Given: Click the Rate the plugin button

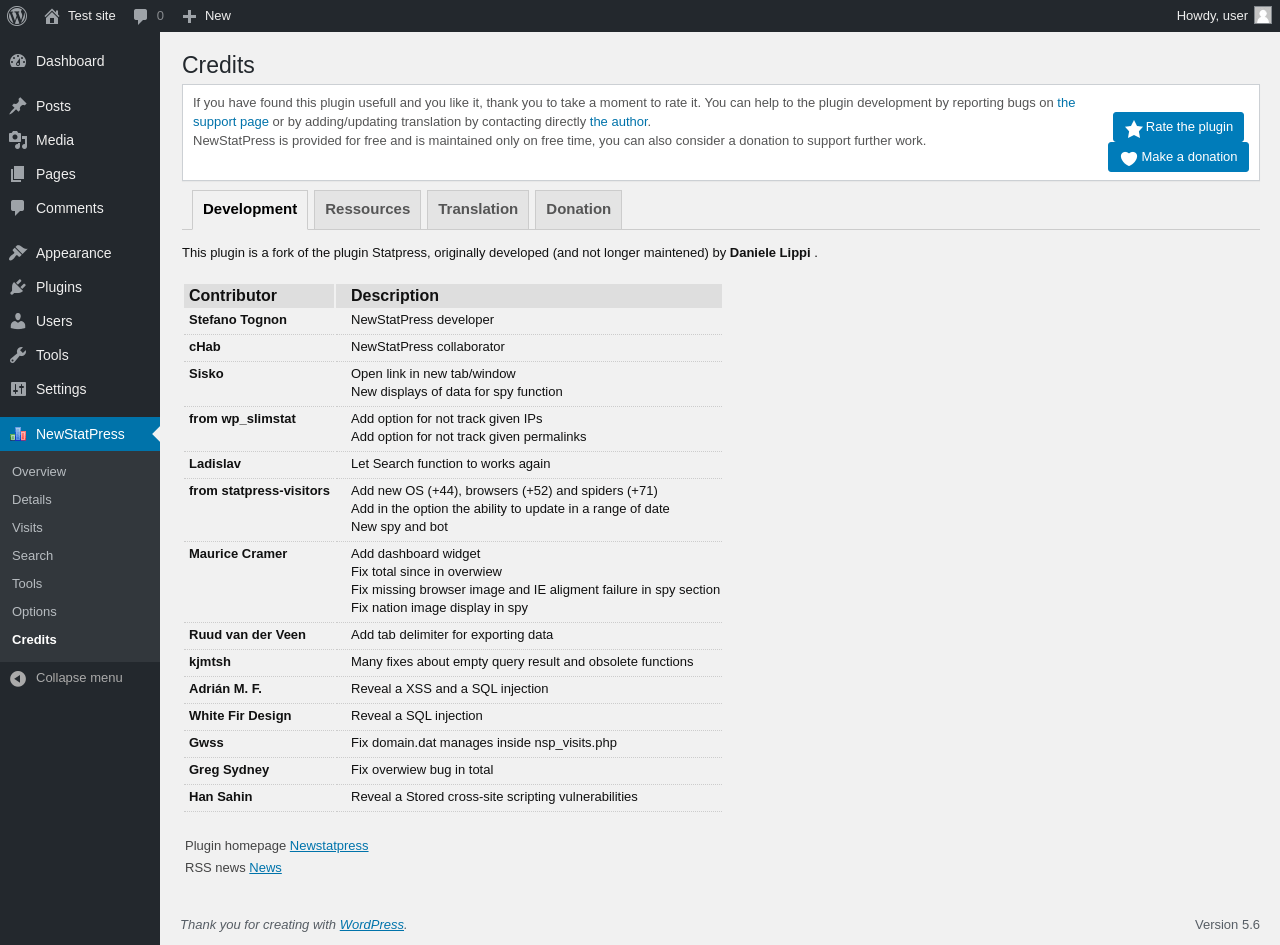Looking at the screenshot, I should 1178,127.
